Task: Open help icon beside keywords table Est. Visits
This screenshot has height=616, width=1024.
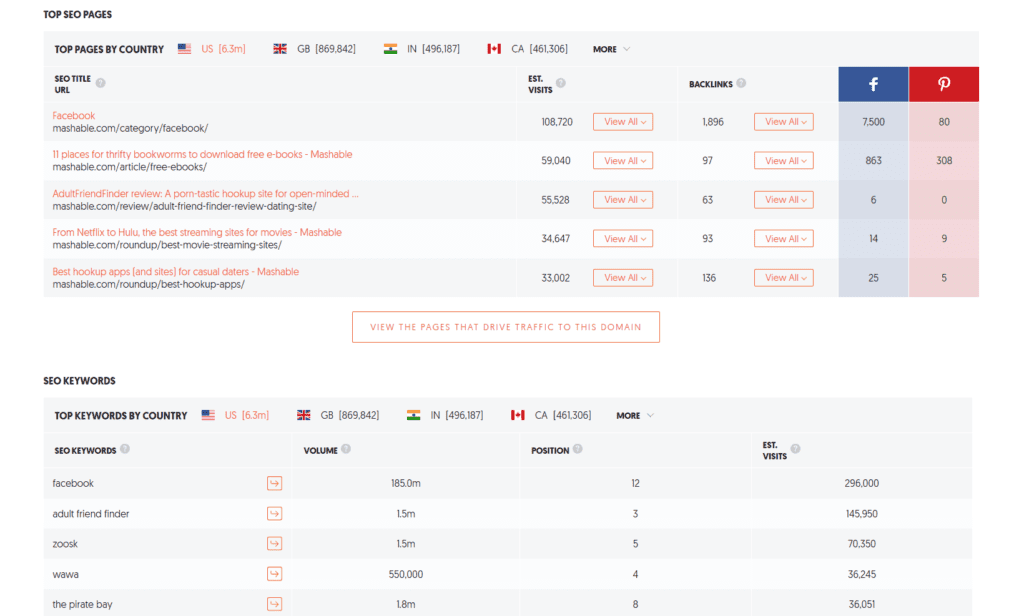Action: point(795,449)
